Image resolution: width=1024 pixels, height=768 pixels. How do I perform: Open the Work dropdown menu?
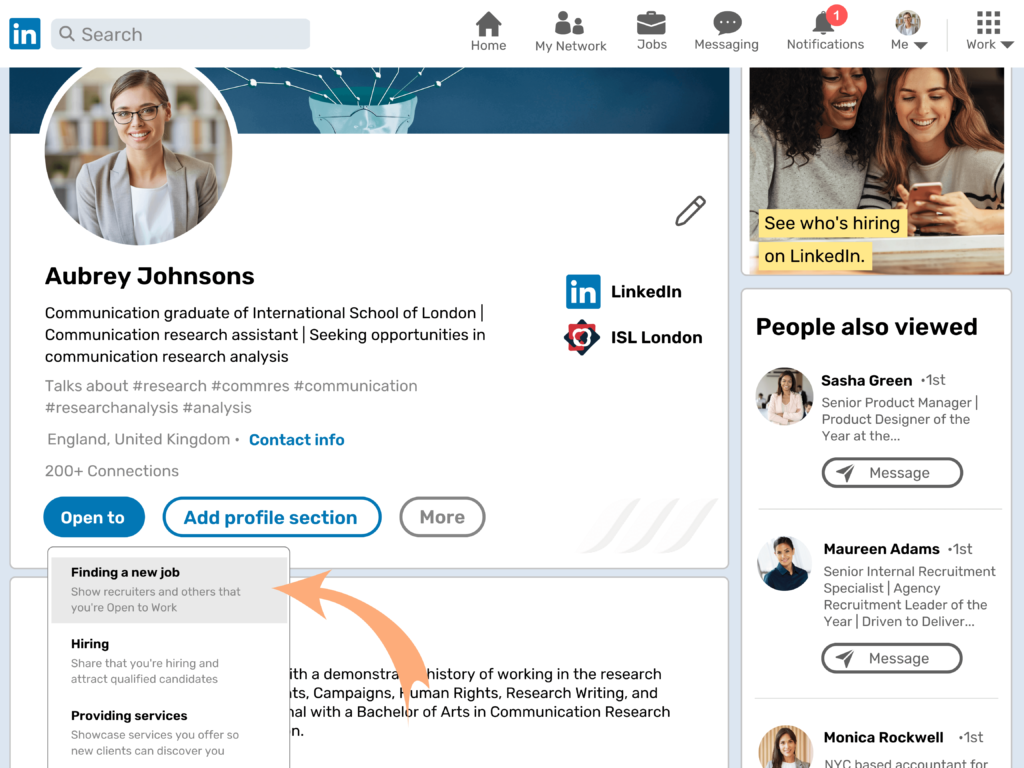tap(988, 30)
